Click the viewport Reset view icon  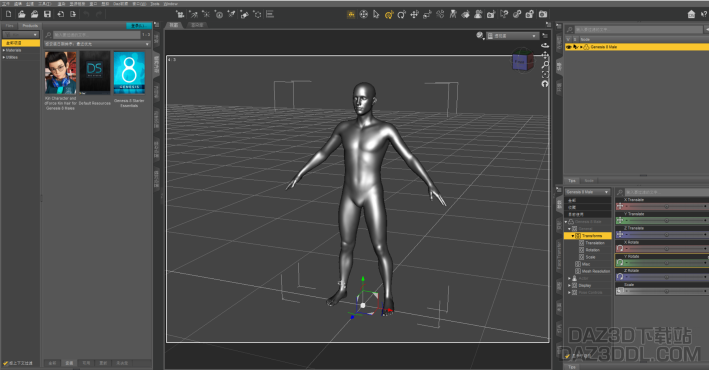click(545, 84)
